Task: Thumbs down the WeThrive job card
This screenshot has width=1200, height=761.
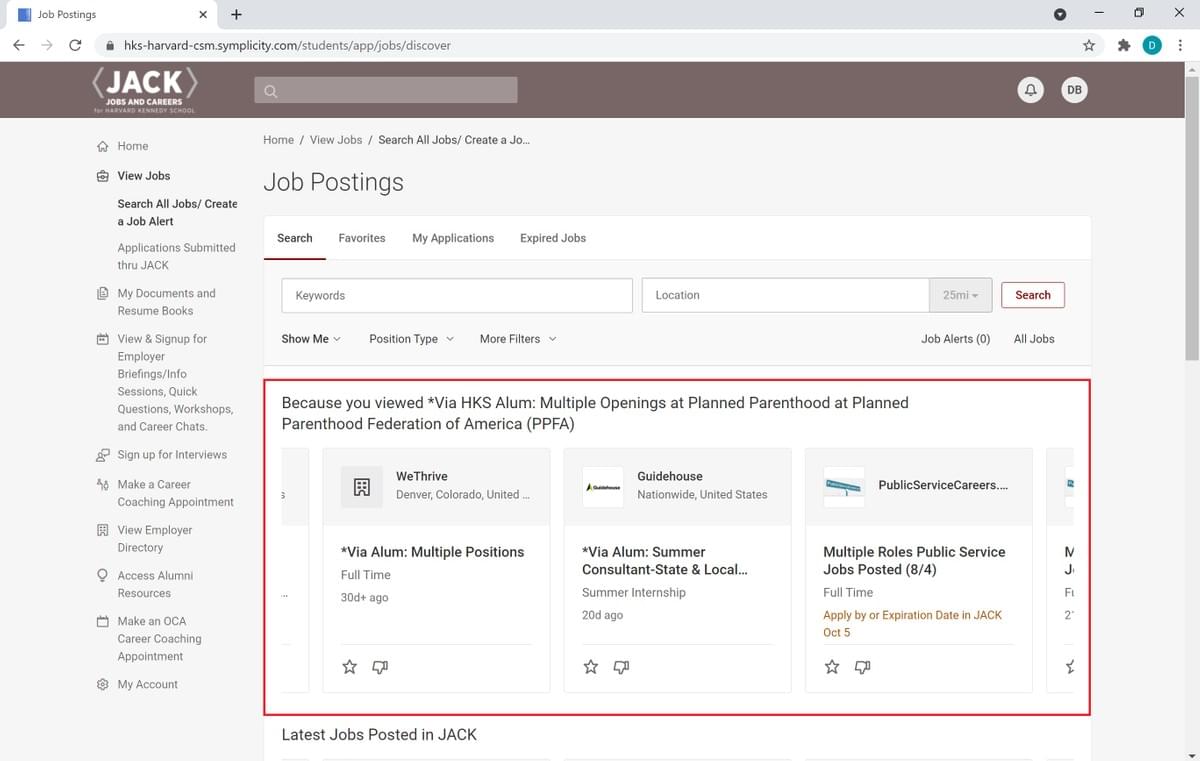Action: pyautogui.click(x=380, y=667)
